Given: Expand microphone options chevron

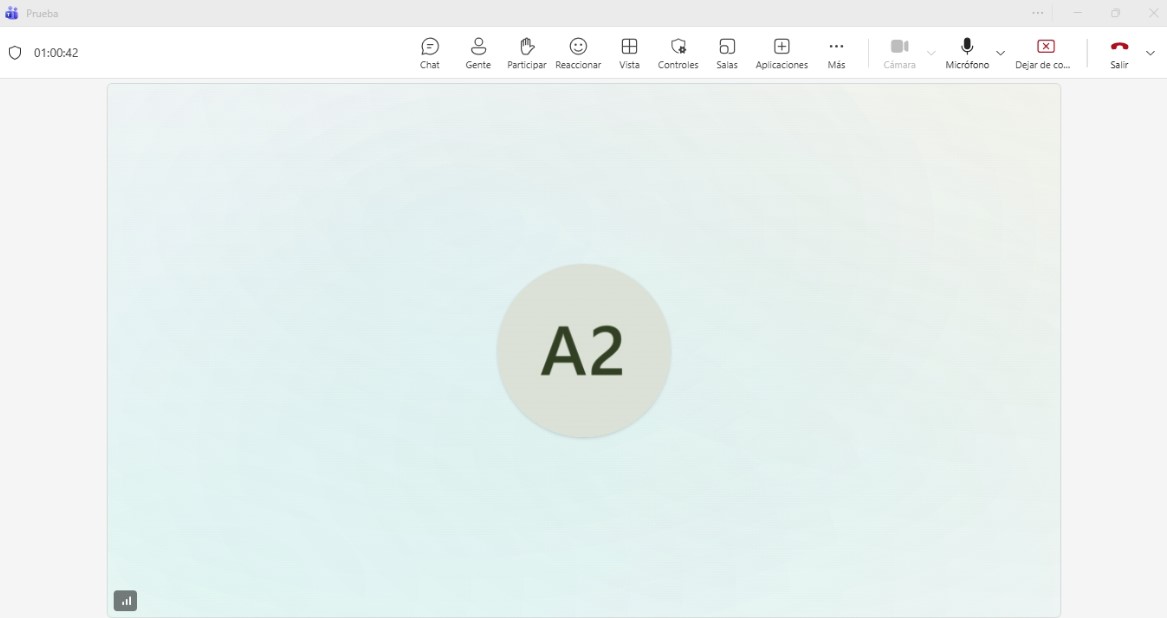Looking at the screenshot, I should point(1000,53).
